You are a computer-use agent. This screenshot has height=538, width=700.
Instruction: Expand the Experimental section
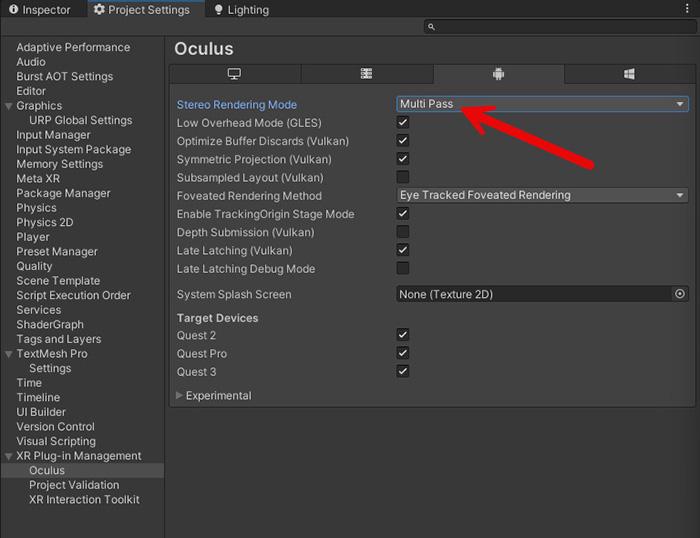pos(180,396)
